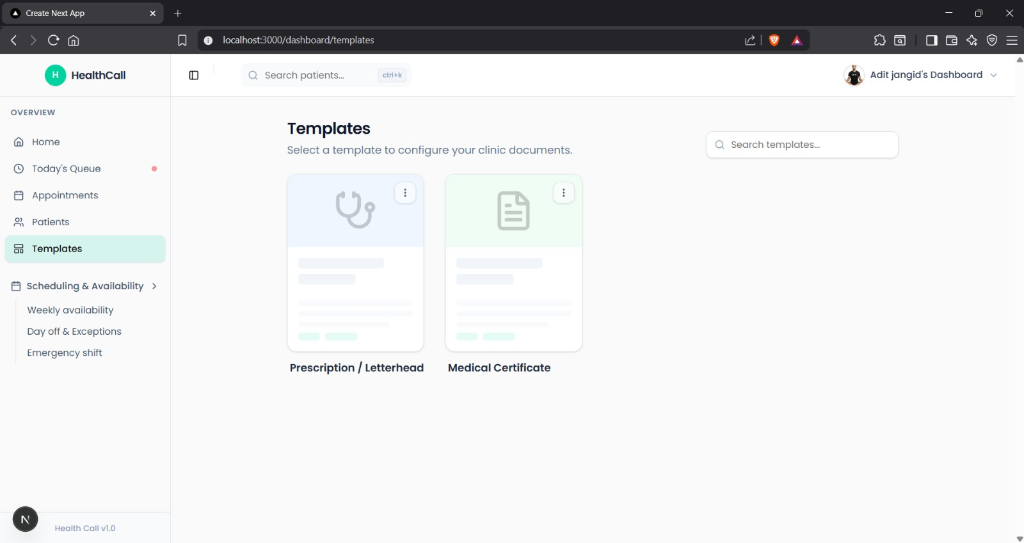The image size is (1024, 543).
Task: Open Brave Shields lion icon
Action: (774, 40)
